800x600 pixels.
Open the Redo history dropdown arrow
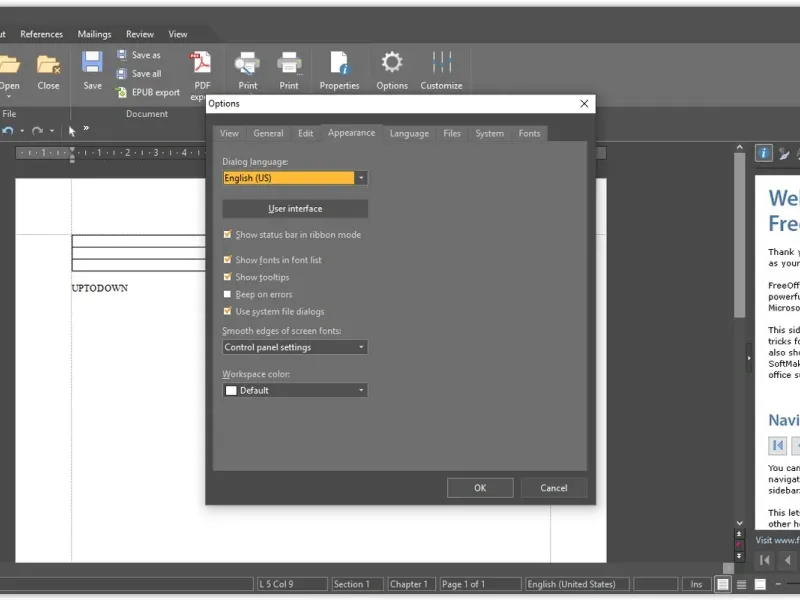pos(52,131)
